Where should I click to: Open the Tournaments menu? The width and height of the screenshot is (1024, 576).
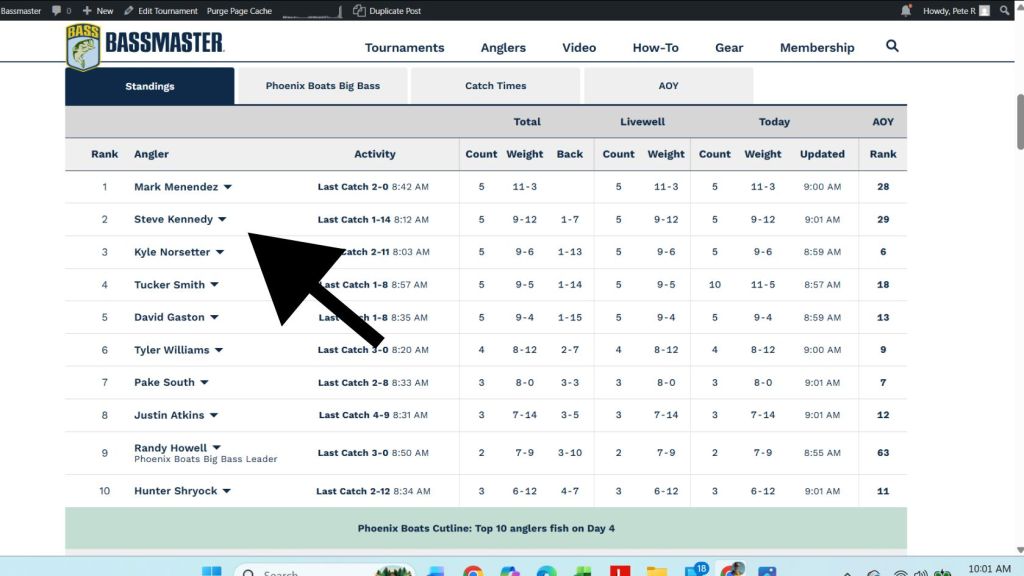pos(404,47)
